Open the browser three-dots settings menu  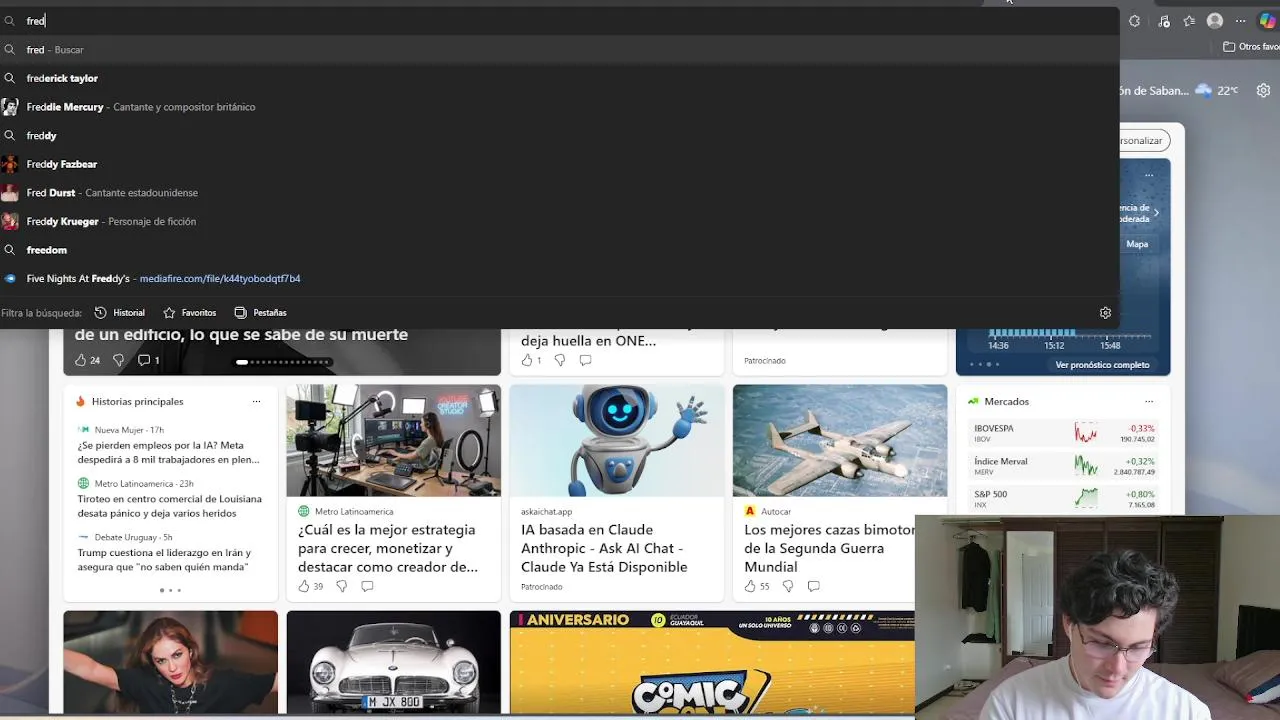click(1241, 21)
